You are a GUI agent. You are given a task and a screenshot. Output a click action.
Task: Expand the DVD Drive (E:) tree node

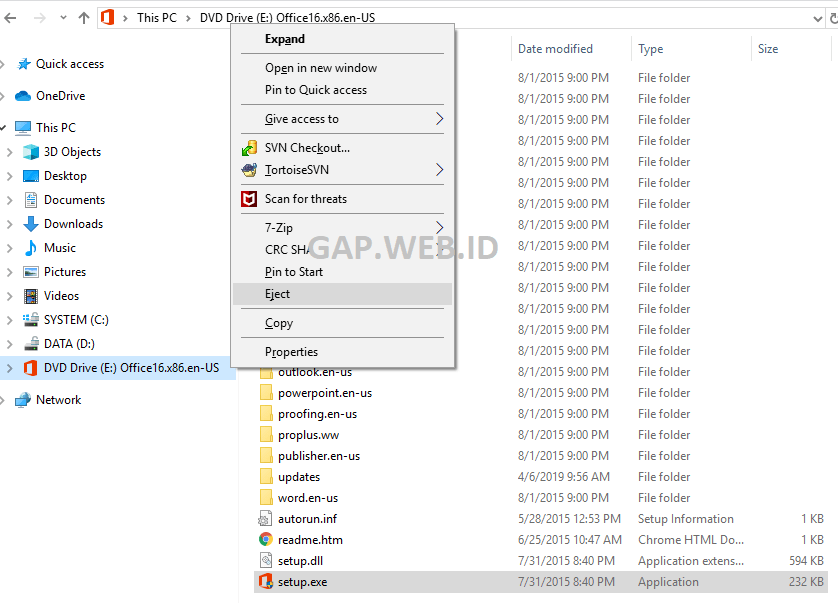tap(10, 368)
